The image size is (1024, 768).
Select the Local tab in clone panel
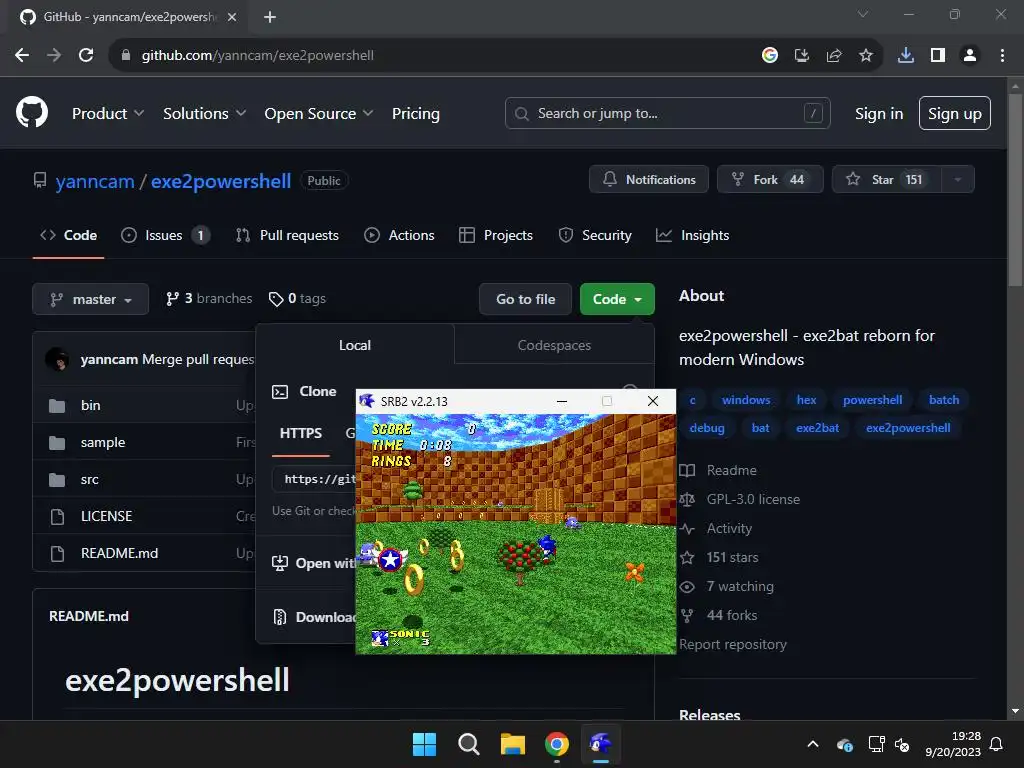355,344
